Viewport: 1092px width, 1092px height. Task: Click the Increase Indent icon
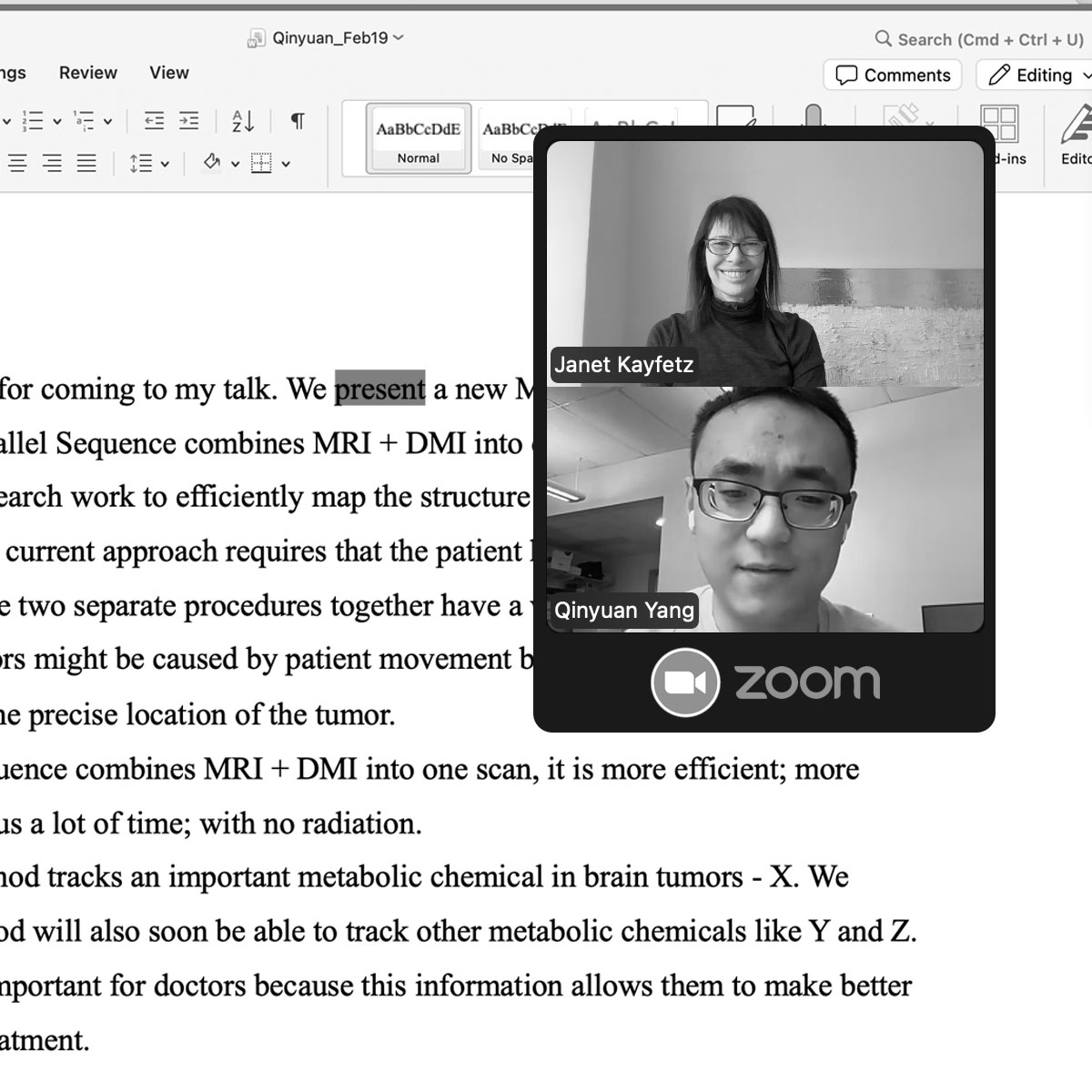pos(188,121)
